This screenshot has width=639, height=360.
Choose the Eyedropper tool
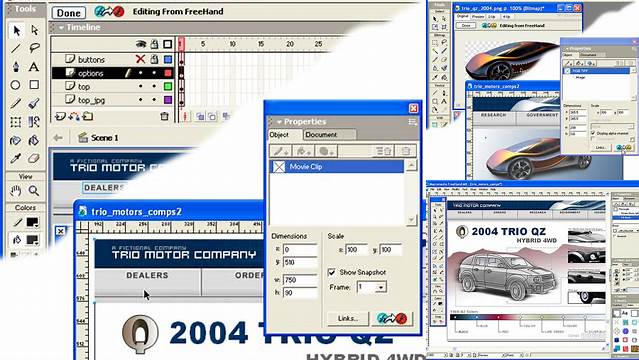point(15,158)
